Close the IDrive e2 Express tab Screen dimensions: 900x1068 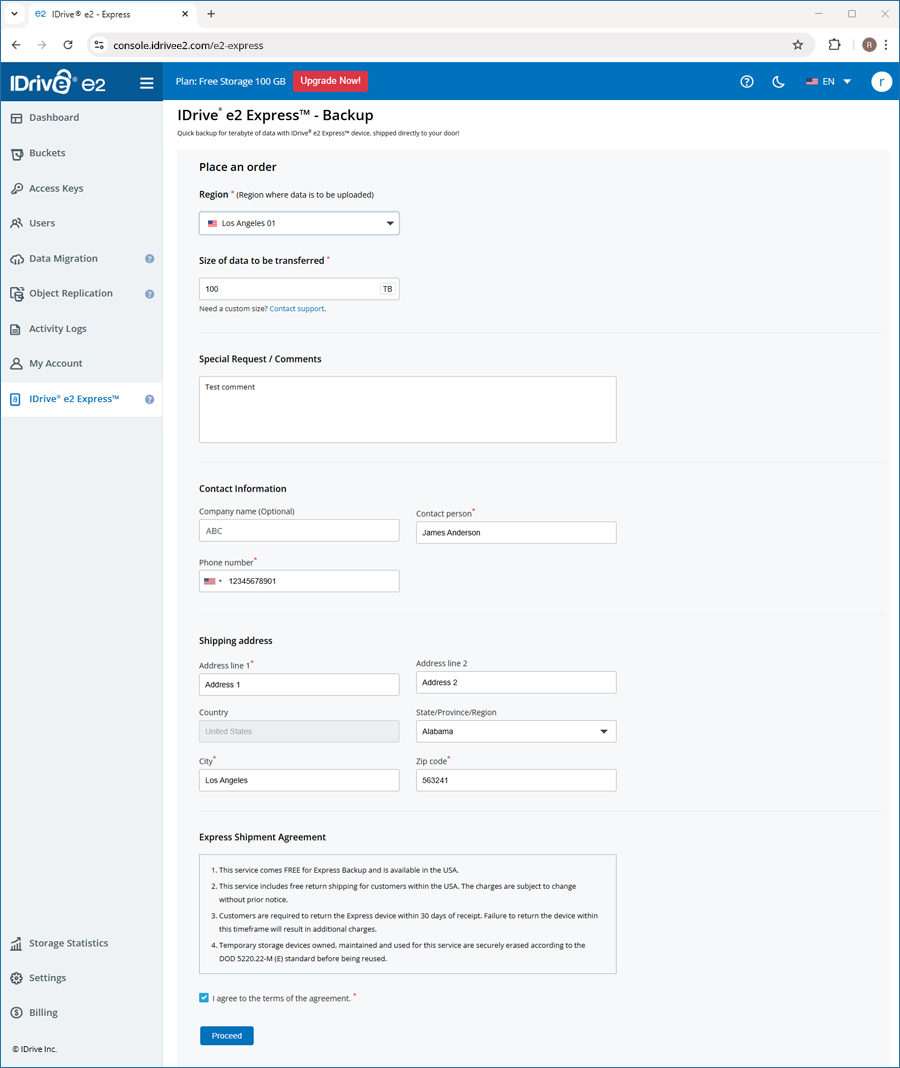(185, 14)
